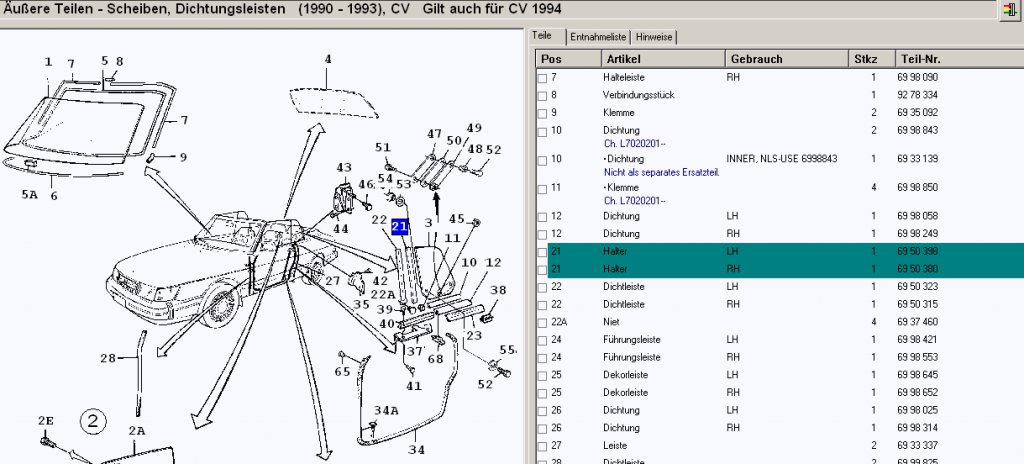
Task: Click callout number 43 in the diagram
Action: [x=344, y=168]
